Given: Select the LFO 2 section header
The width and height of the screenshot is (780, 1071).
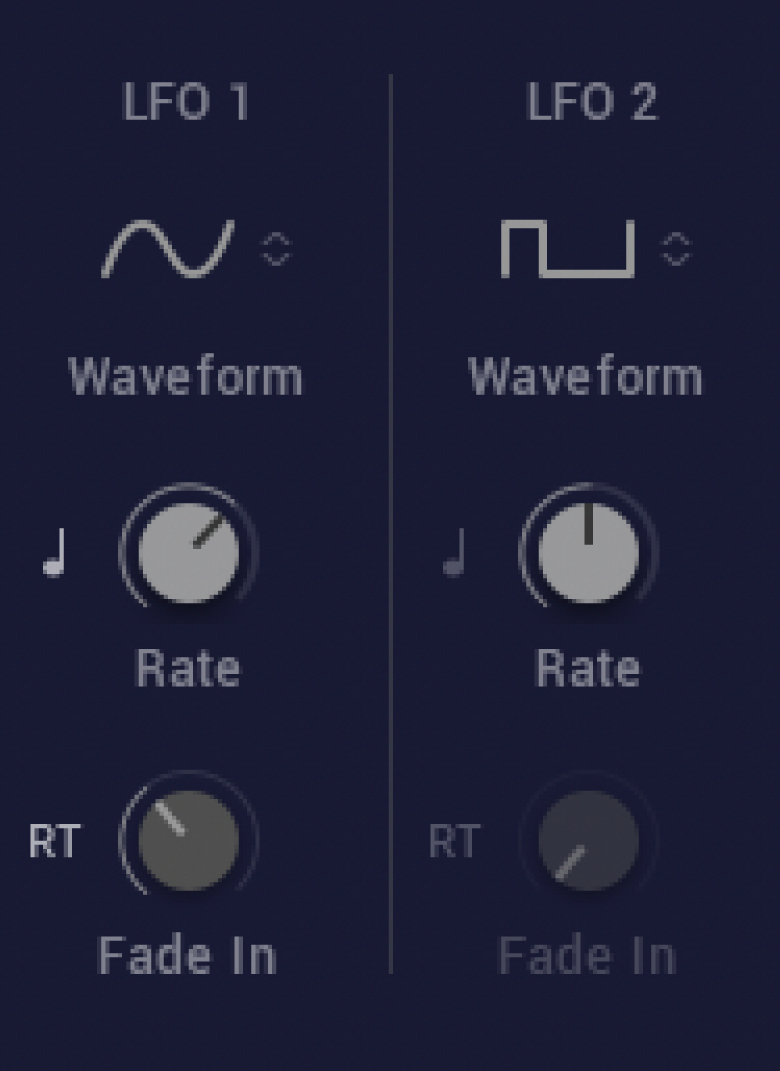Looking at the screenshot, I should (x=592, y=102).
